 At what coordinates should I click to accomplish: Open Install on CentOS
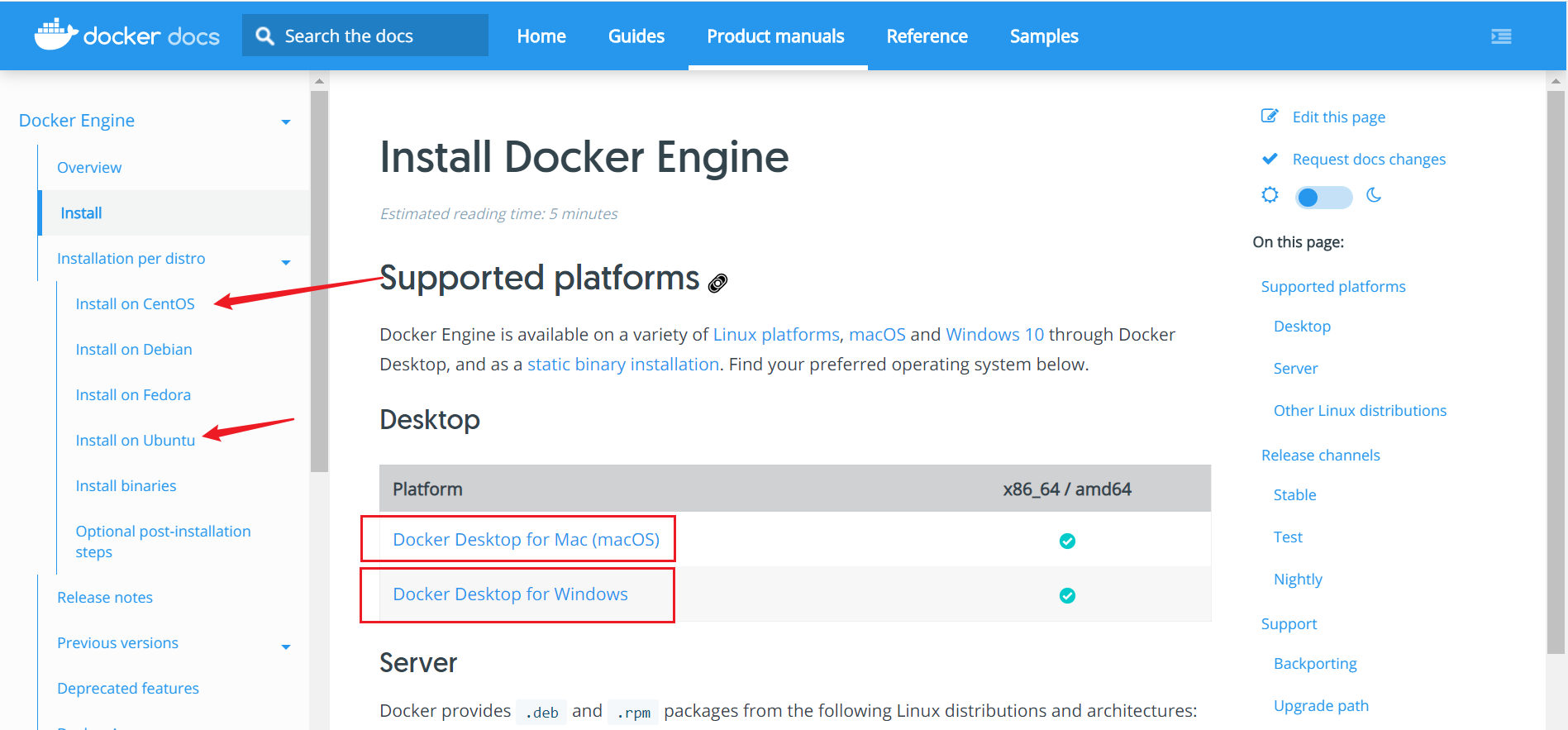pyautogui.click(x=136, y=304)
